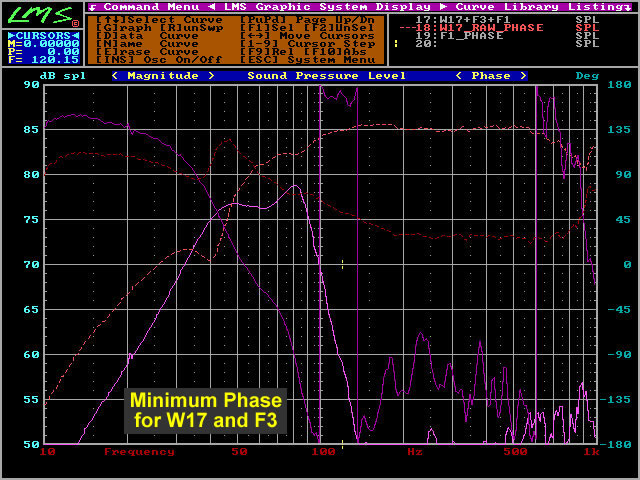Click the yellow cursor marker on the 70 dB line
This screenshot has width=640, height=480.
click(x=342, y=264)
